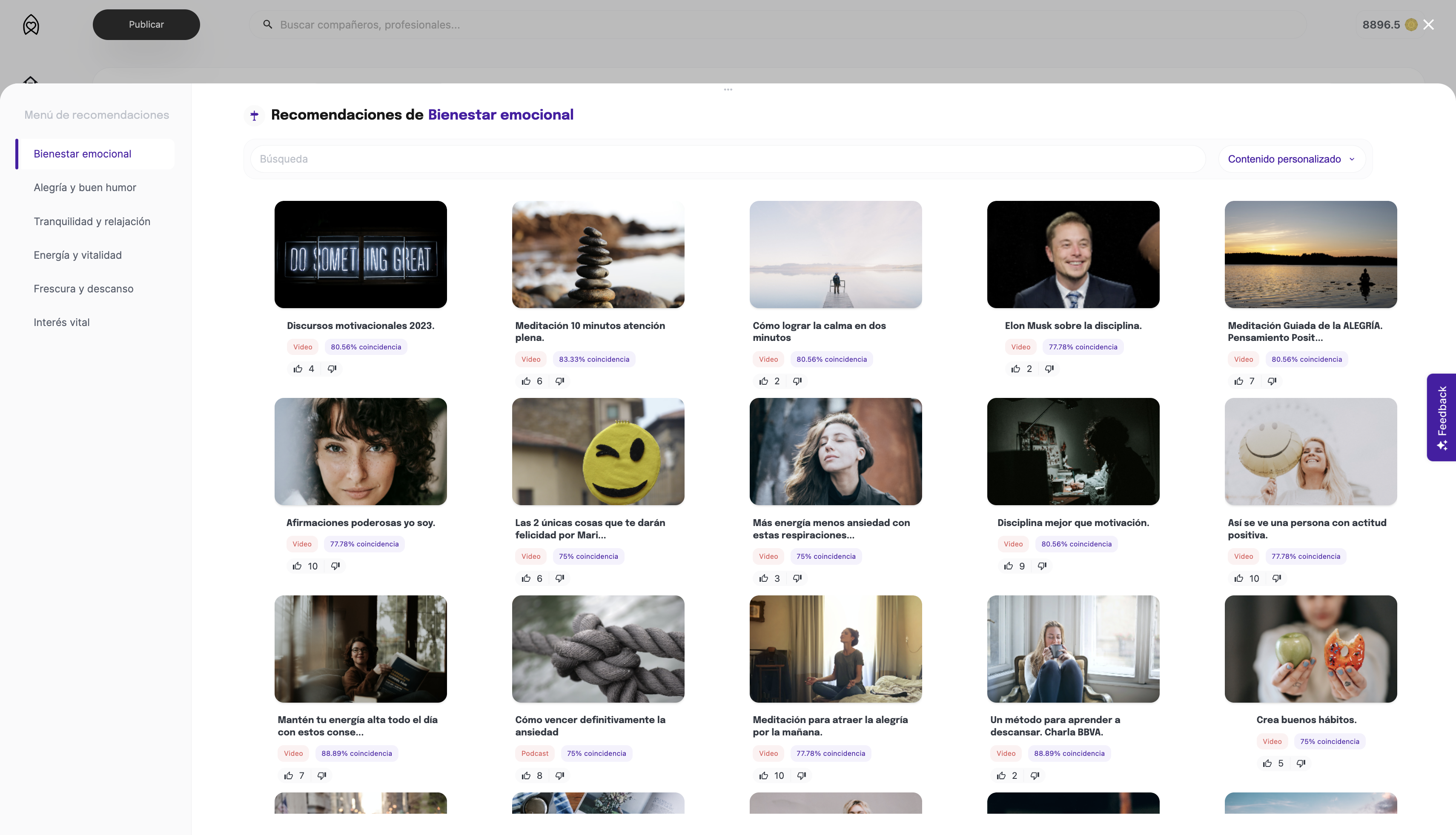This screenshot has height=835, width=1456.
Task: Like Cómo lograr la calma en dos minutos
Action: pos(764,381)
